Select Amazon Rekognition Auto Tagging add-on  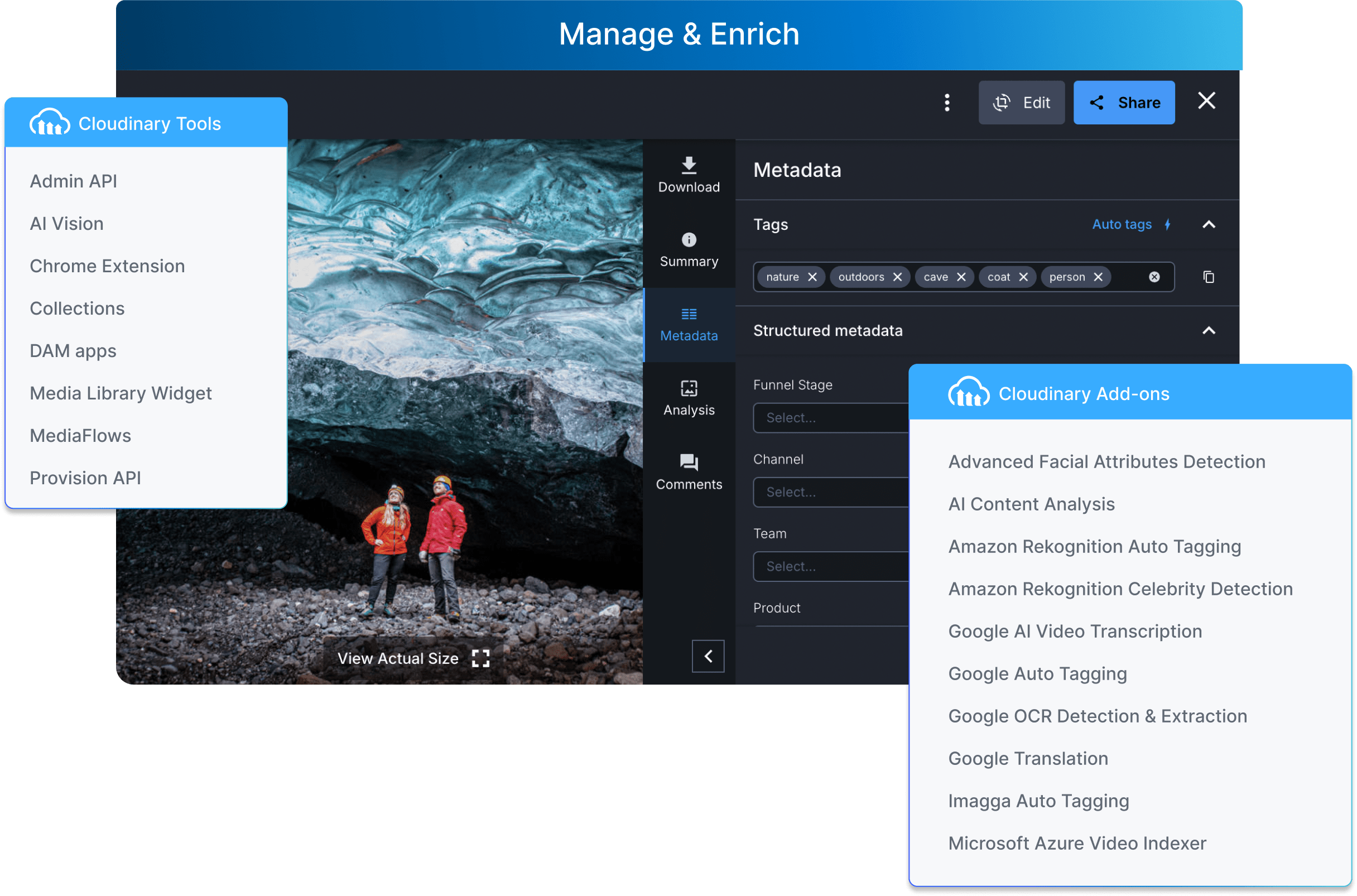pos(1095,546)
